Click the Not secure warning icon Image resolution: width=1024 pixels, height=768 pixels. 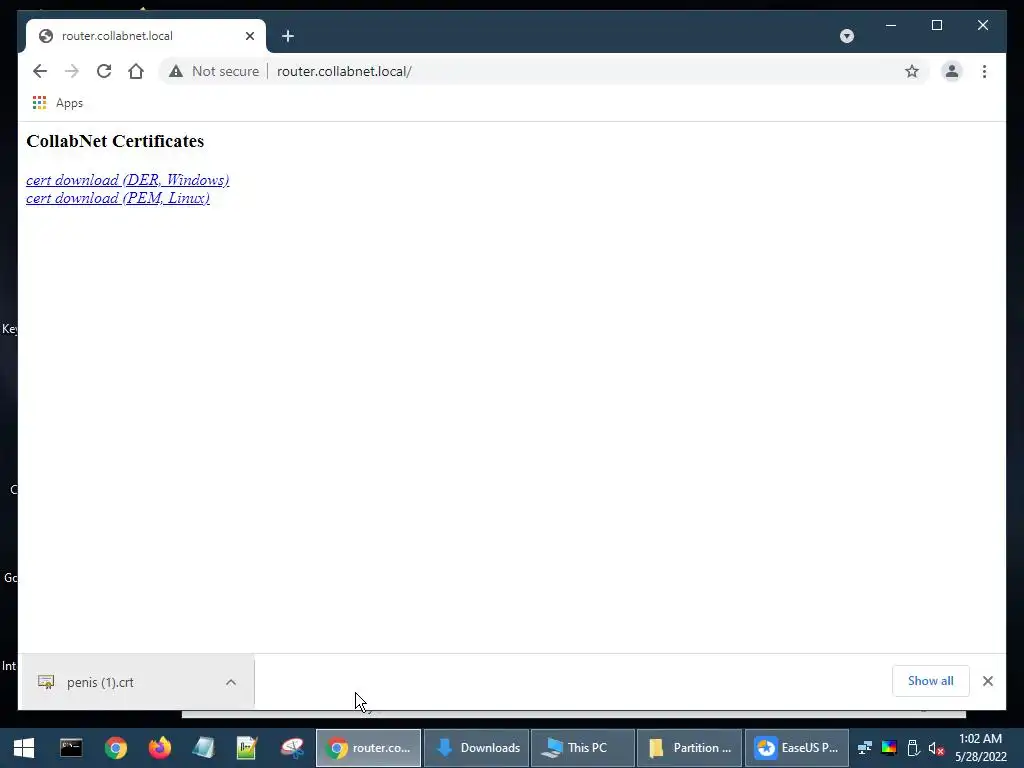click(176, 71)
